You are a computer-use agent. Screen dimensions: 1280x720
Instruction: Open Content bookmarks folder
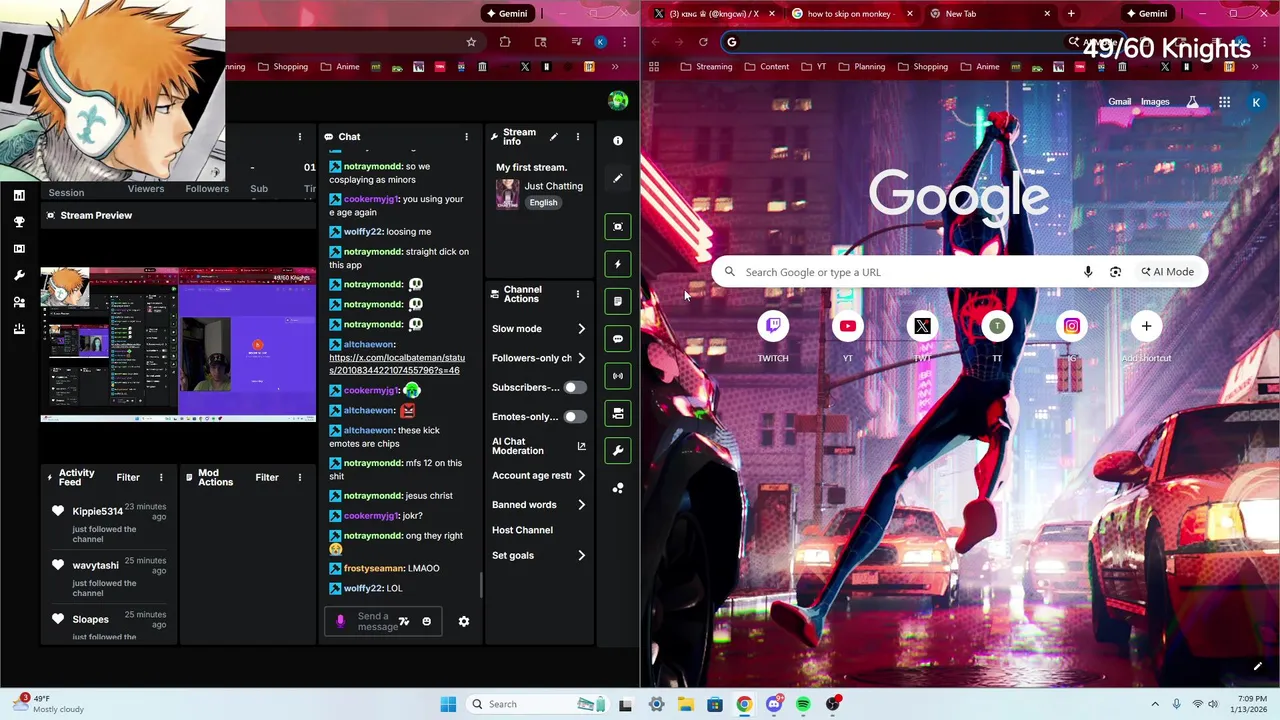point(766,67)
